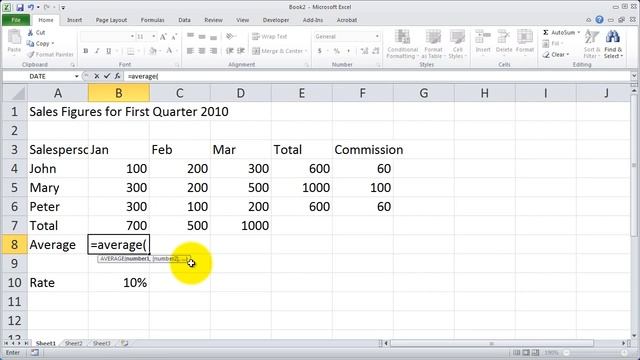Save workbook from Quick Access Toolbar
The image size is (640, 360).
point(20,7)
